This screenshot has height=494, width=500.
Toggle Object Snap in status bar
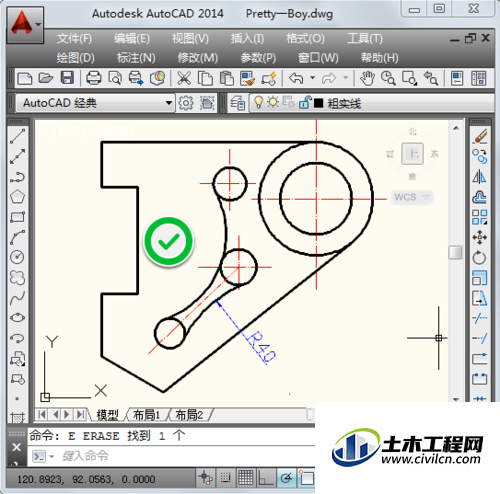307,478
